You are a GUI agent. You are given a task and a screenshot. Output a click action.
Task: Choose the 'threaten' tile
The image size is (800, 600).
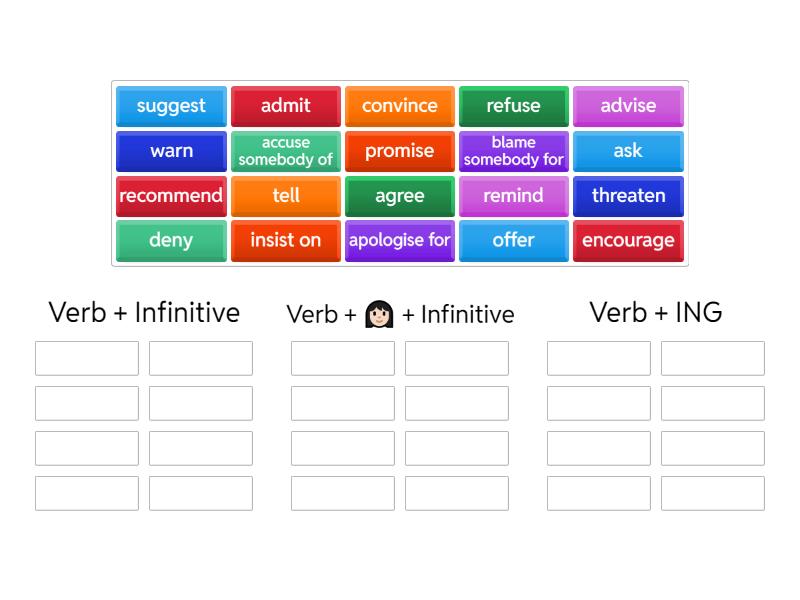coord(628,196)
